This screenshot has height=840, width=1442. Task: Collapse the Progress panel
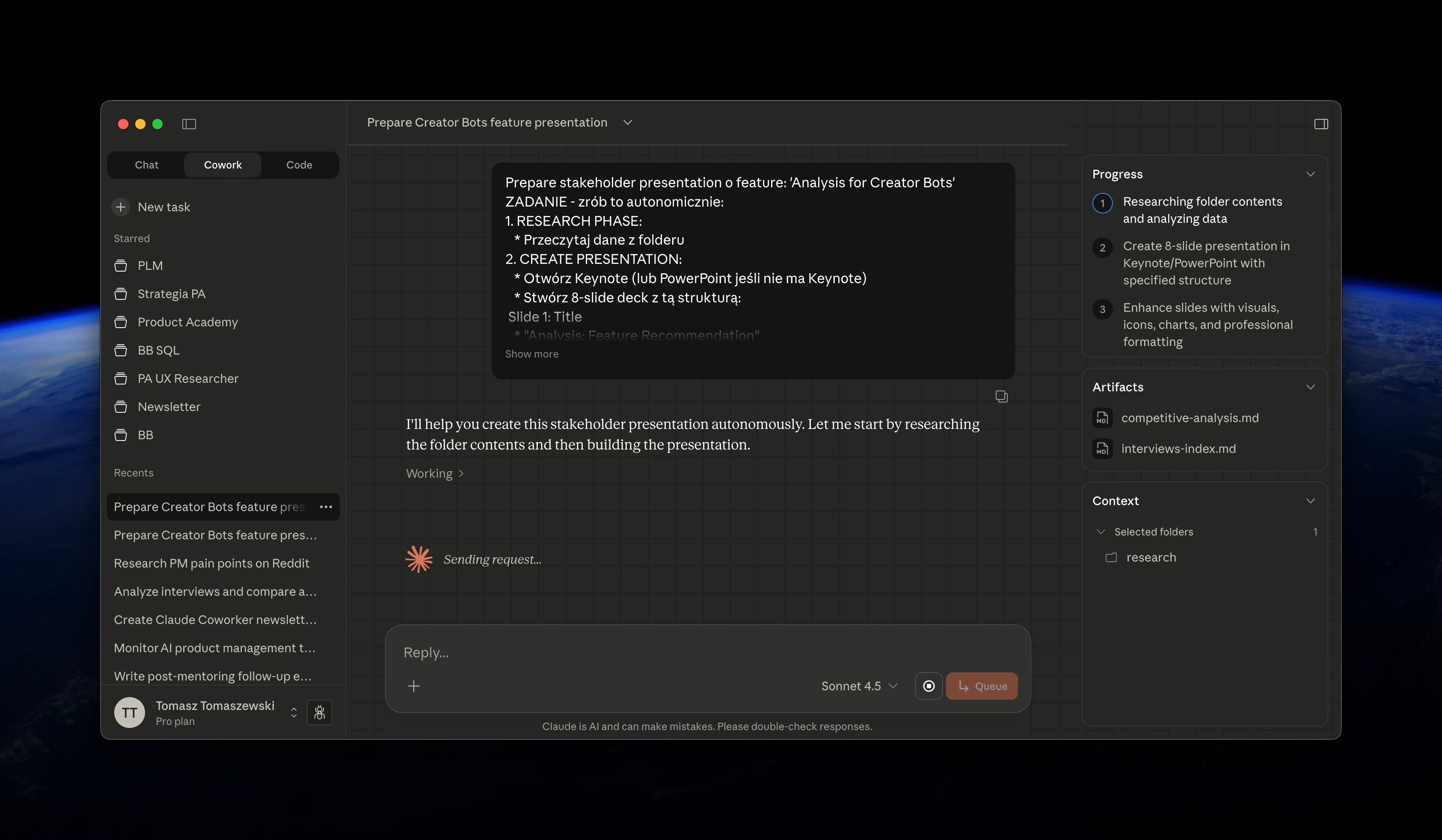click(x=1310, y=175)
